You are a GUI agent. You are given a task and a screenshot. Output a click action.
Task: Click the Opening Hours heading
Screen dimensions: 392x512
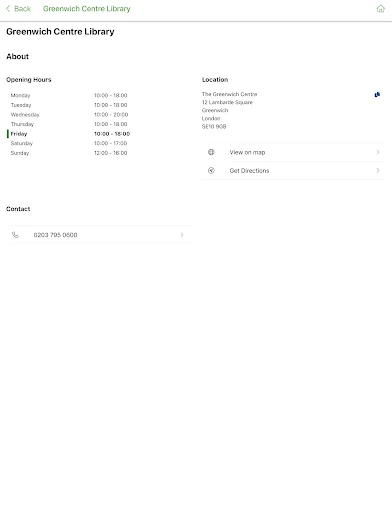pyautogui.click(x=29, y=80)
